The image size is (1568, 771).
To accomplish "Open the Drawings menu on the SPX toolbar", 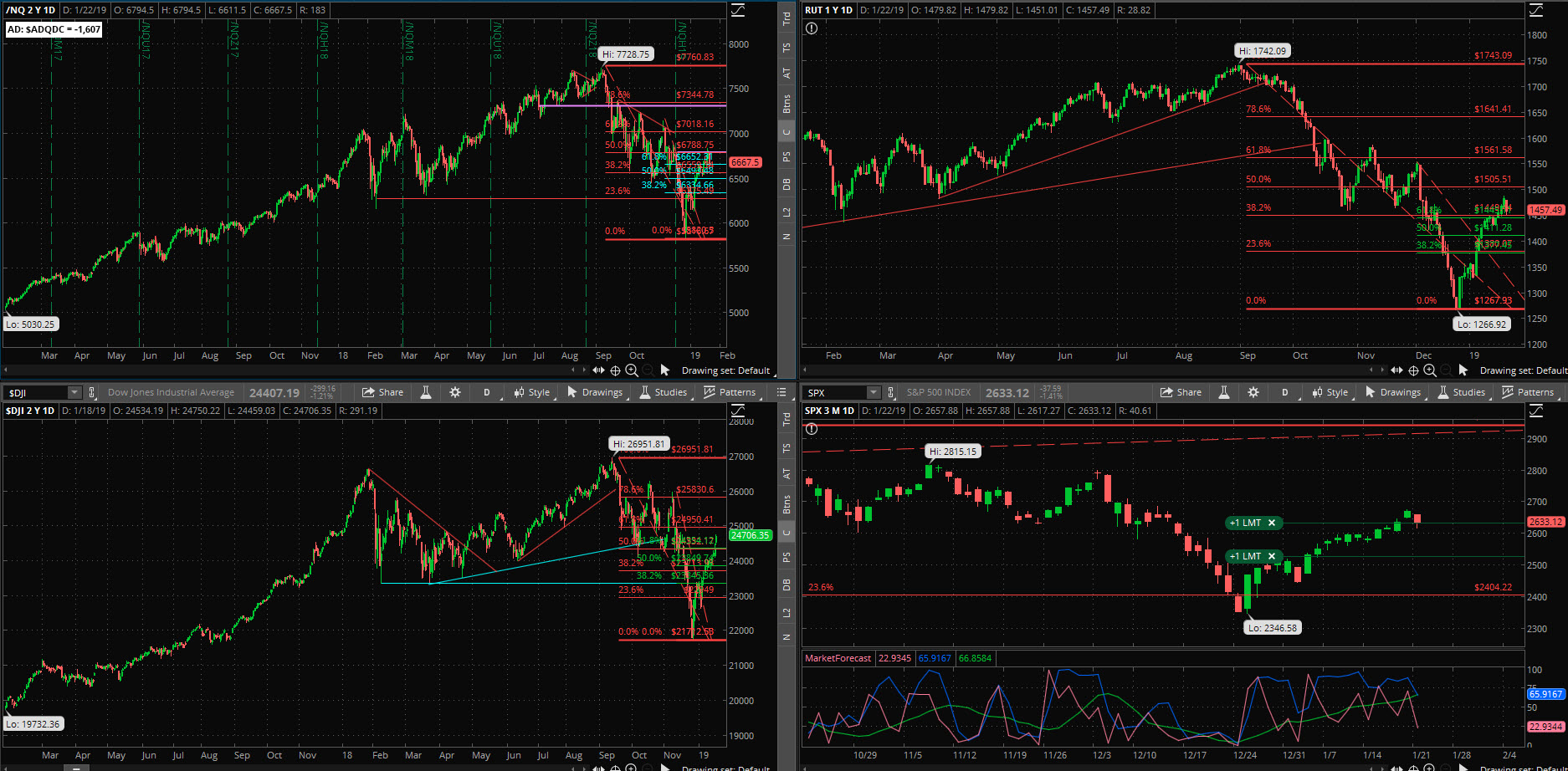I will tap(1393, 392).
